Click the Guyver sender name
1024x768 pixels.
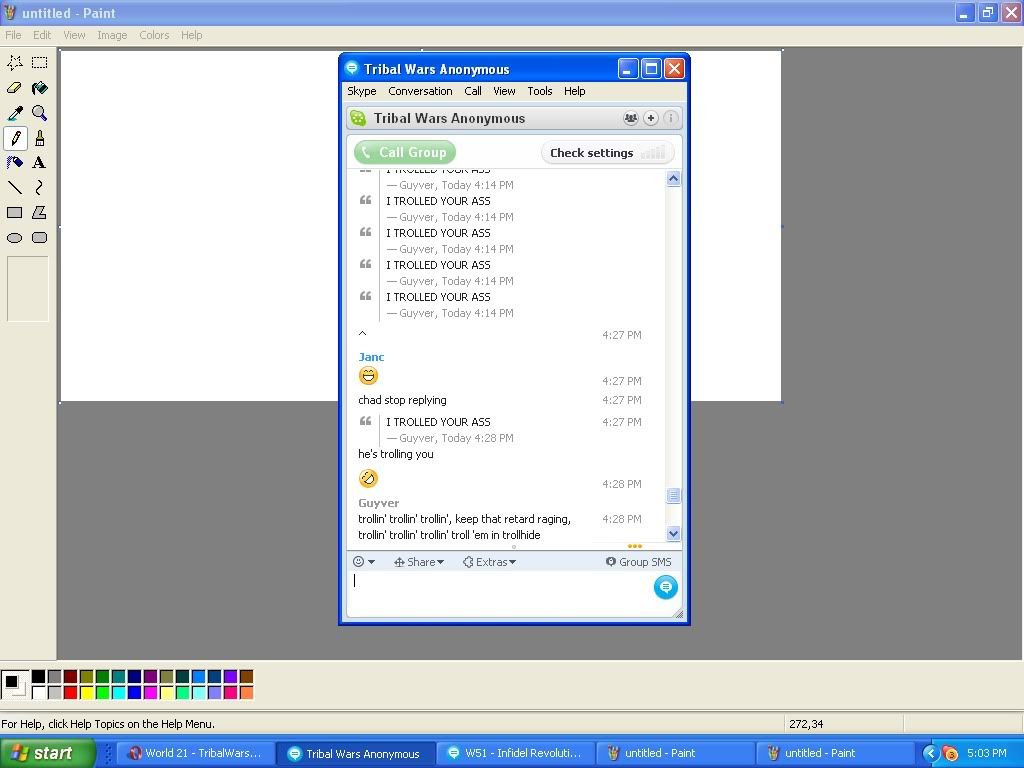pyautogui.click(x=379, y=504)
